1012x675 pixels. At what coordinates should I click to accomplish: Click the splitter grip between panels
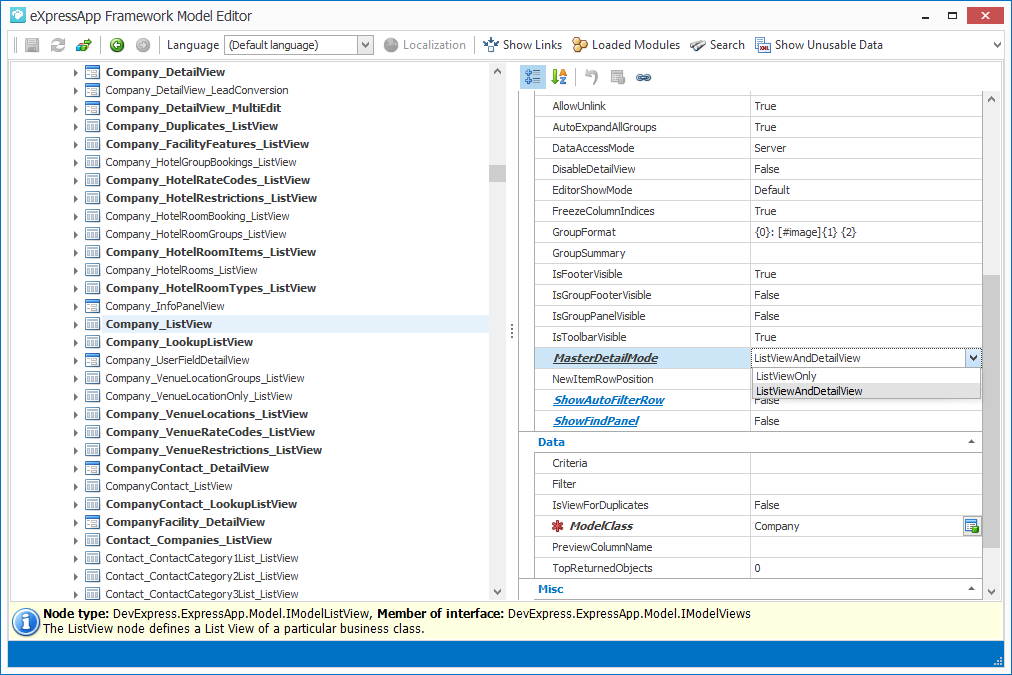click(x=512, y=330)
